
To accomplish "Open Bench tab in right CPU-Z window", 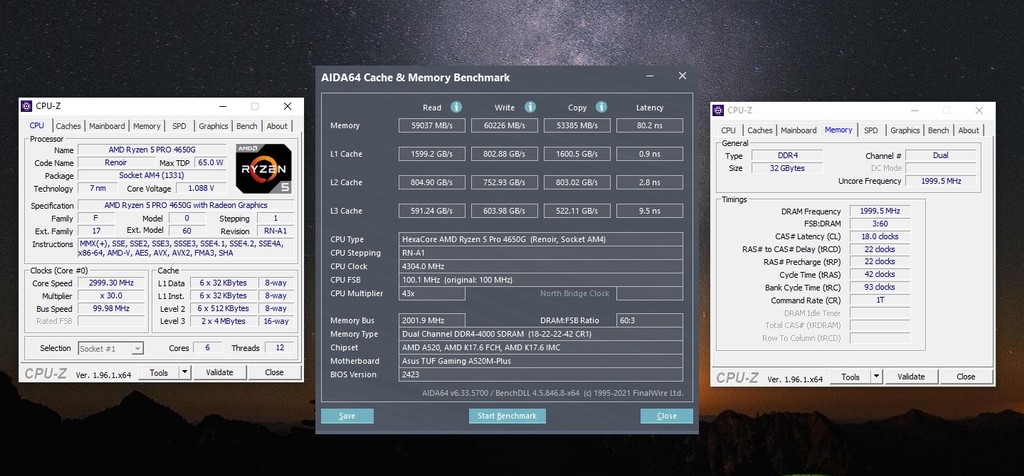I will click(938, 130).
